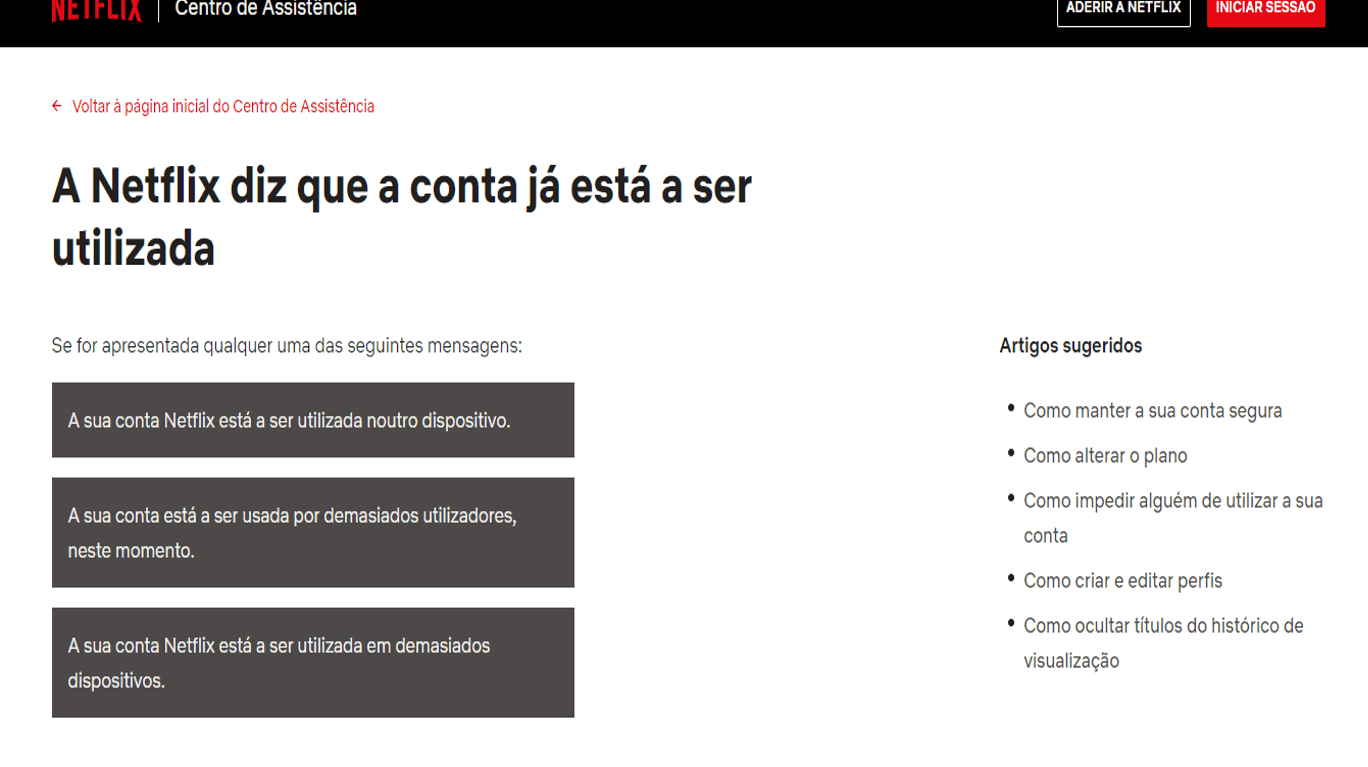Click the back arrow icon before Voltar
1368x767 pixels.
(57, 106)
